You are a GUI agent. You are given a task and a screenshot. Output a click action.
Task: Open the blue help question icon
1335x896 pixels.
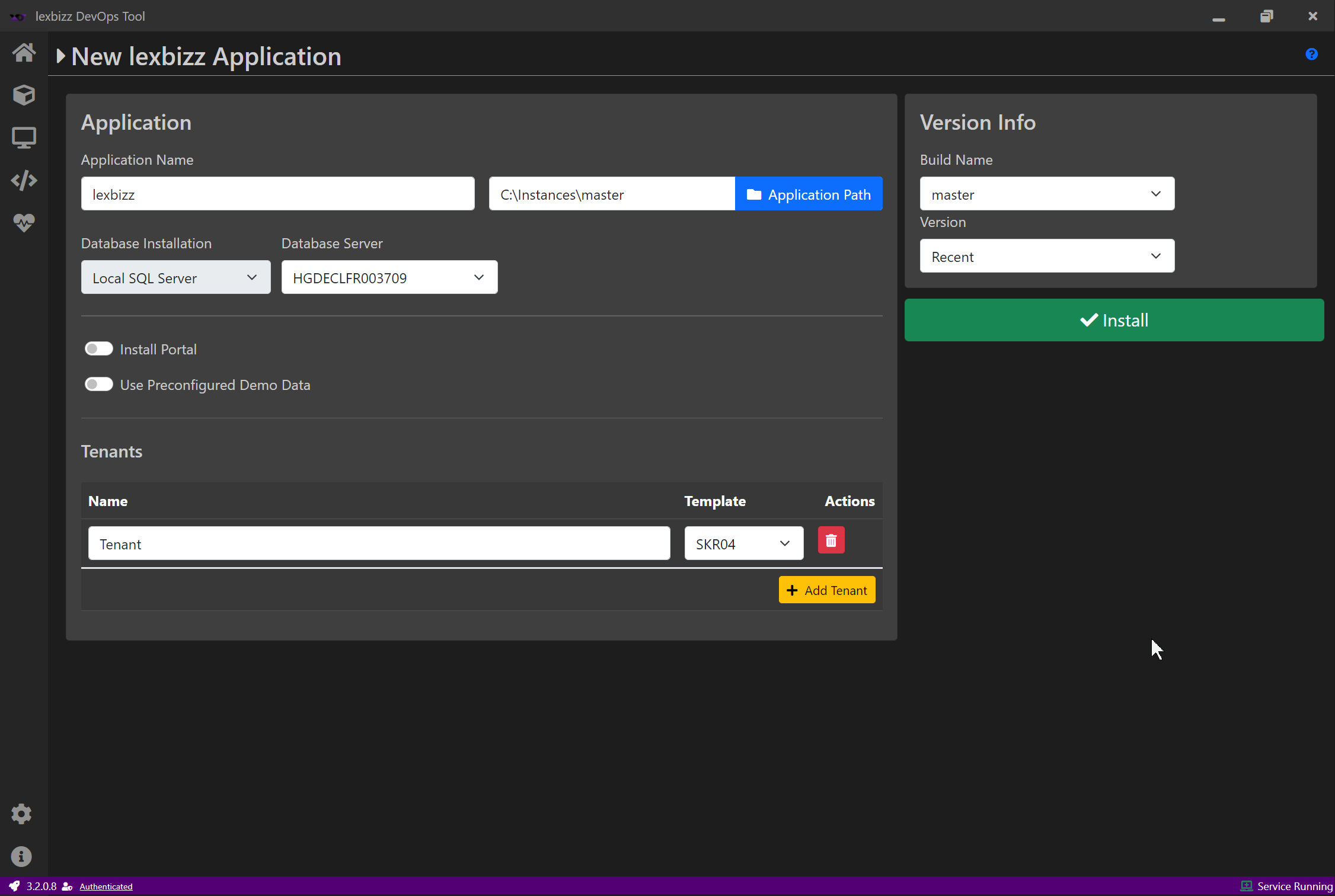pos(1312,55)
